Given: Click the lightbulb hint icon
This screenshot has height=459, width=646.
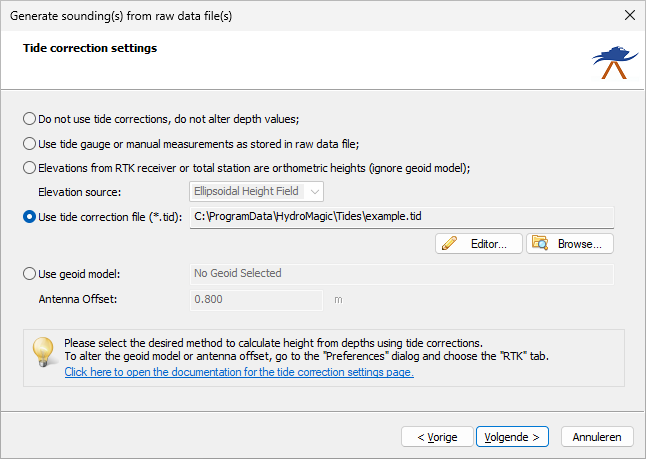Looking at the screenshot, I should click(x=43, y=352).
